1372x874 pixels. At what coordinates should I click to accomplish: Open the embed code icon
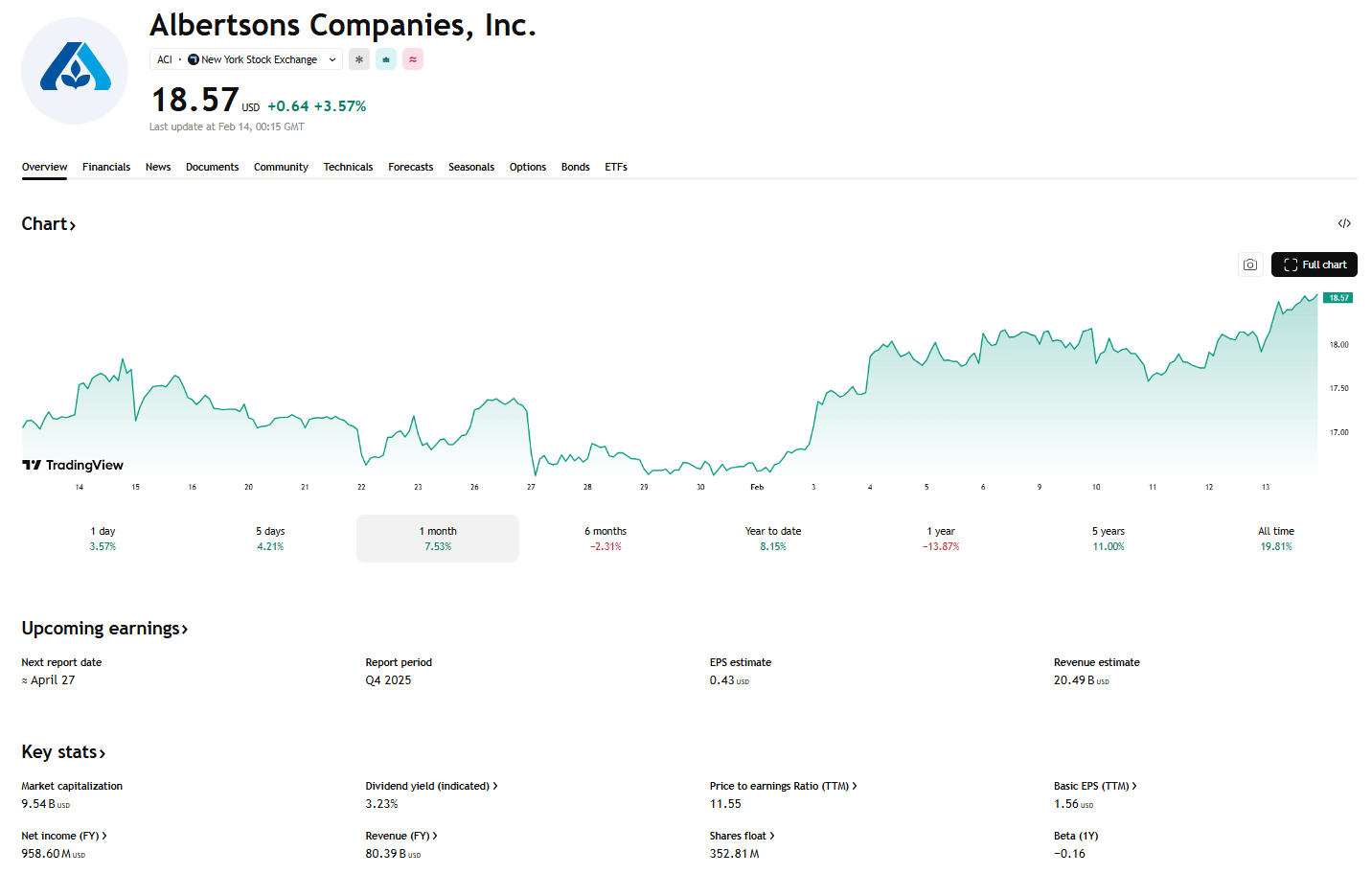click(x=1344, y=223)
